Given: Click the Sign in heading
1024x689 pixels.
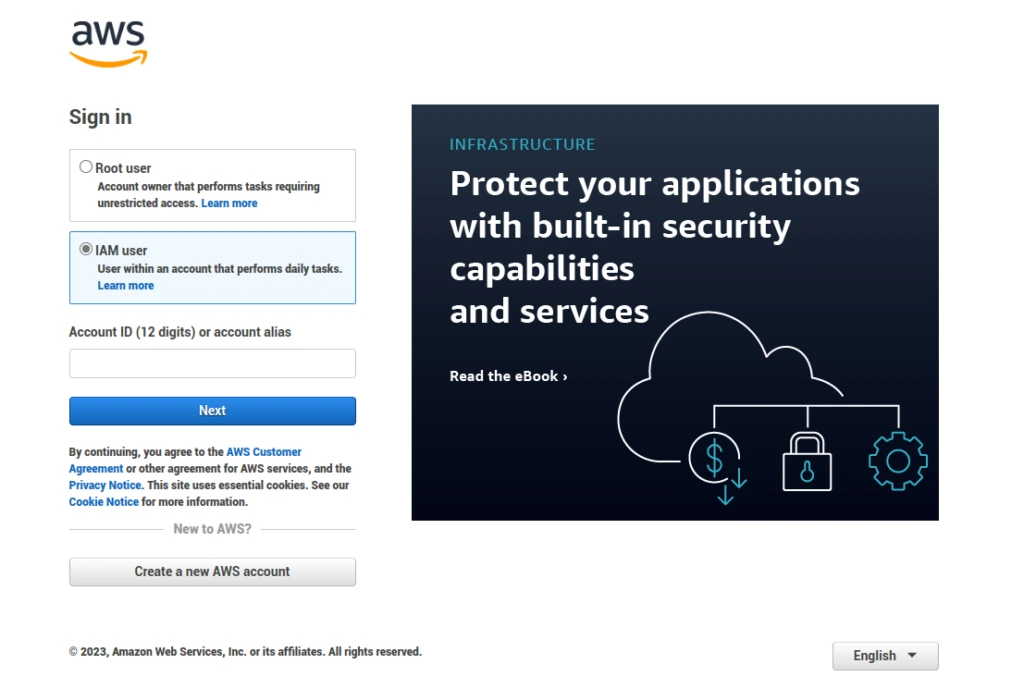Looking at the screenshot, I should (101, 117).
